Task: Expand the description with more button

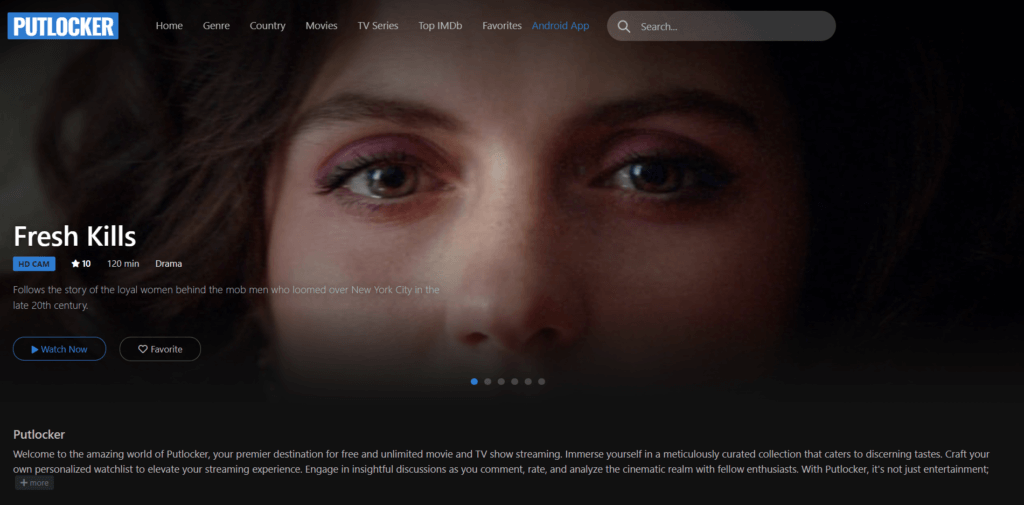Action: coord(34,483)
